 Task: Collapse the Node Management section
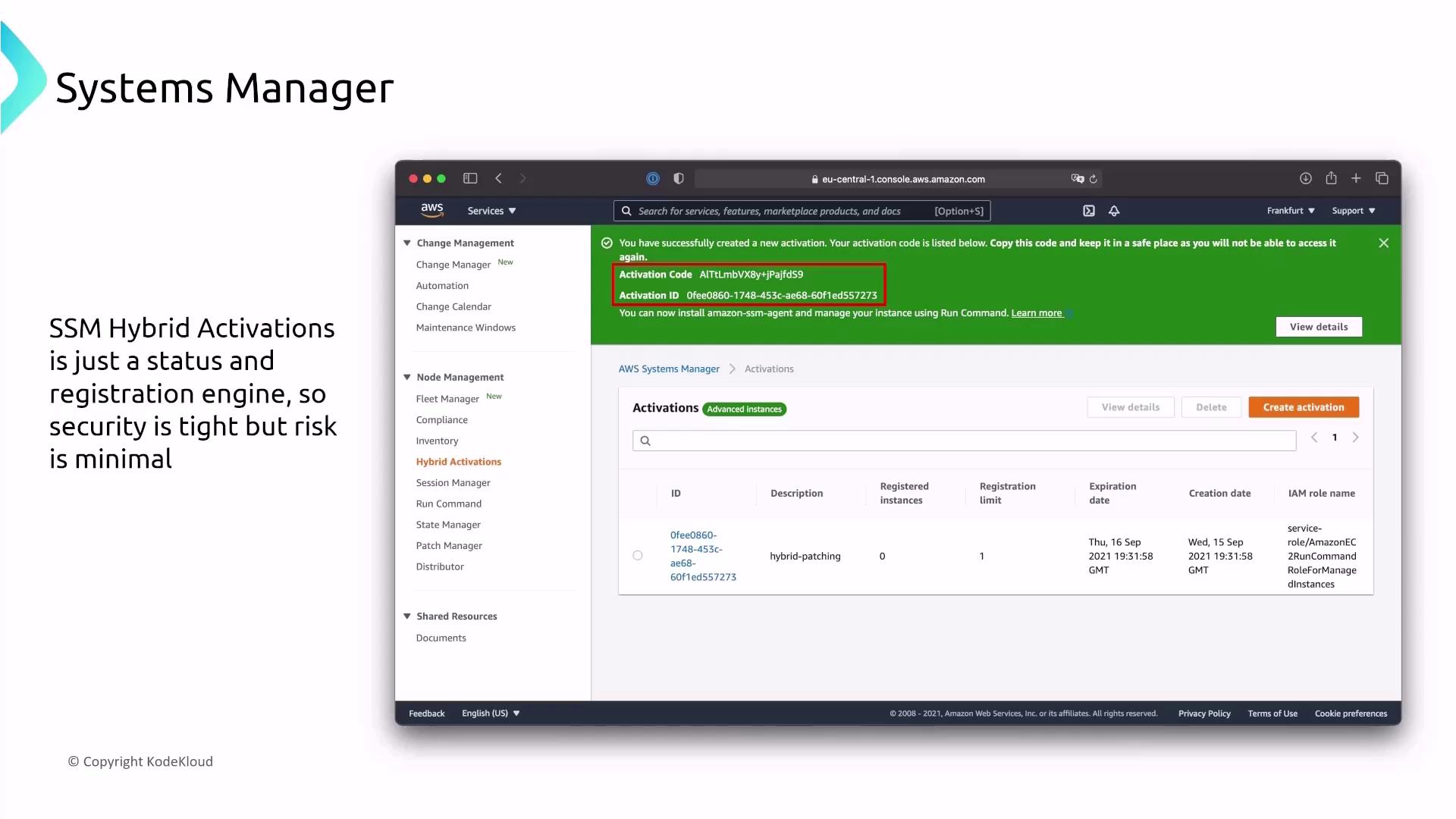click(x=407, y=377)
